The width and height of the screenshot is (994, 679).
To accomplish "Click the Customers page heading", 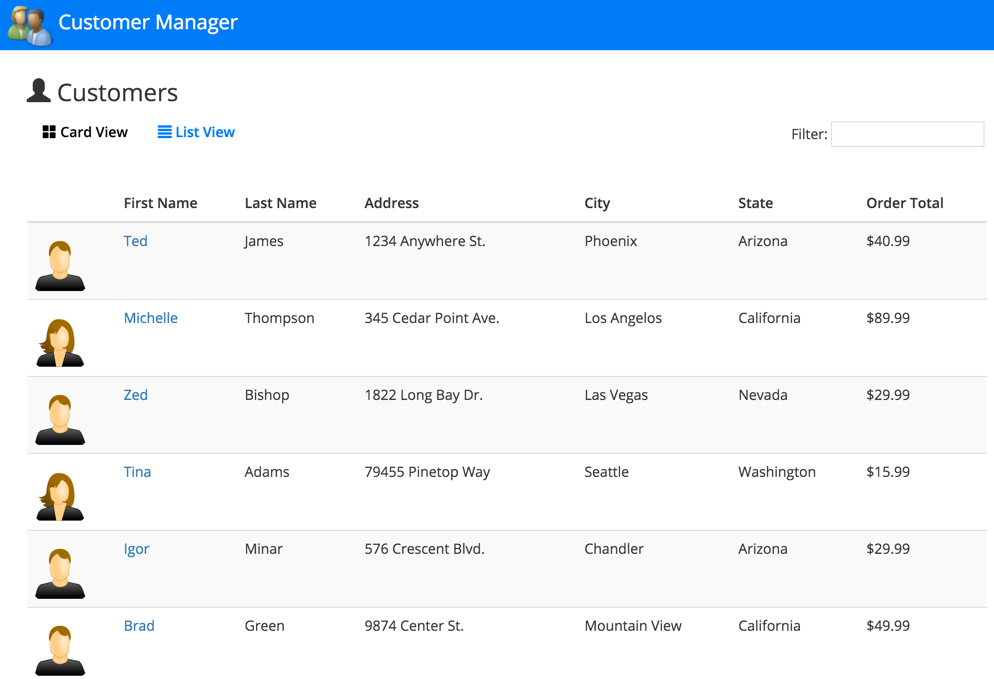I will tap(117, 93).
